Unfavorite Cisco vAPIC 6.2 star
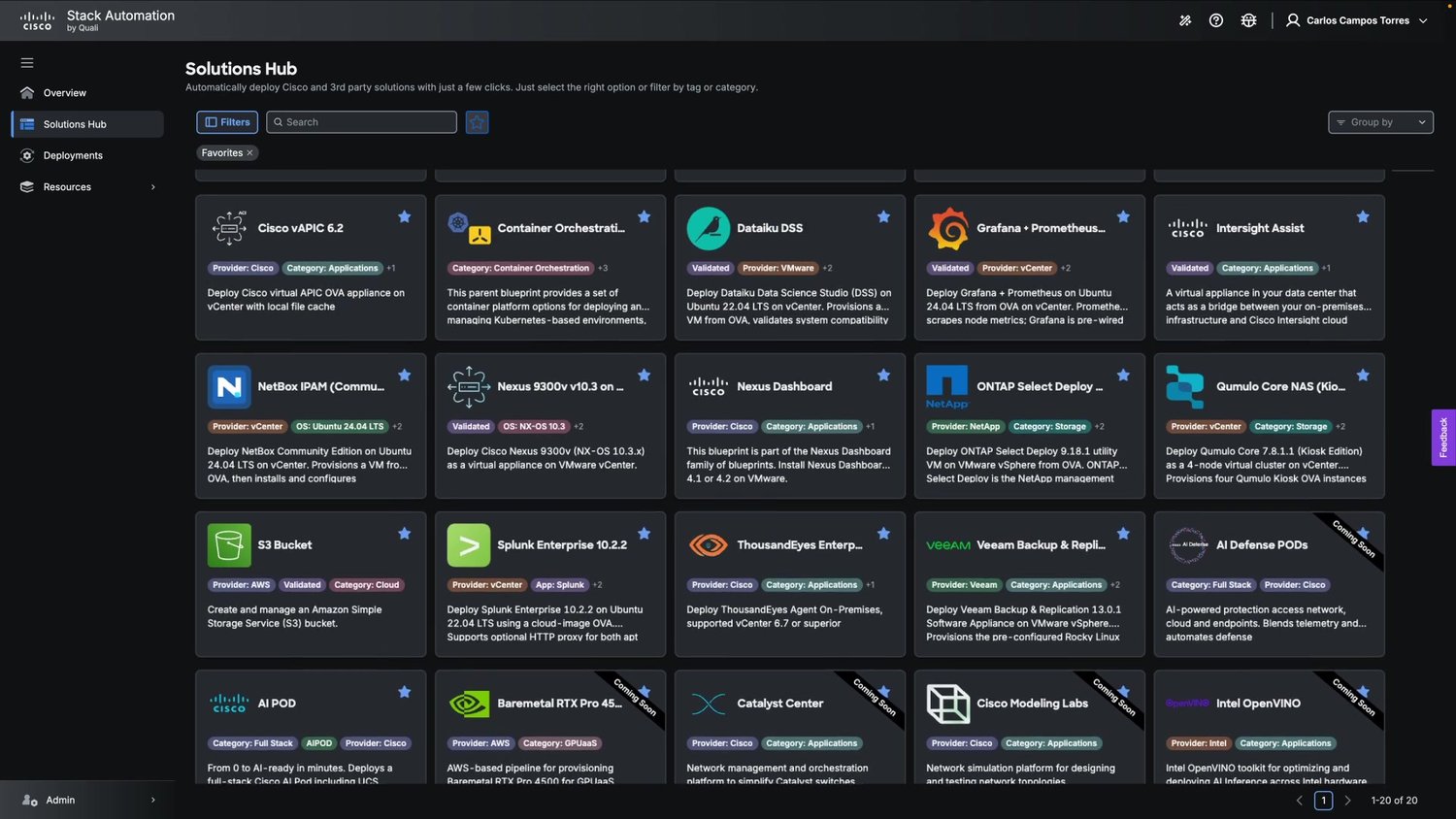 point(405,217)
